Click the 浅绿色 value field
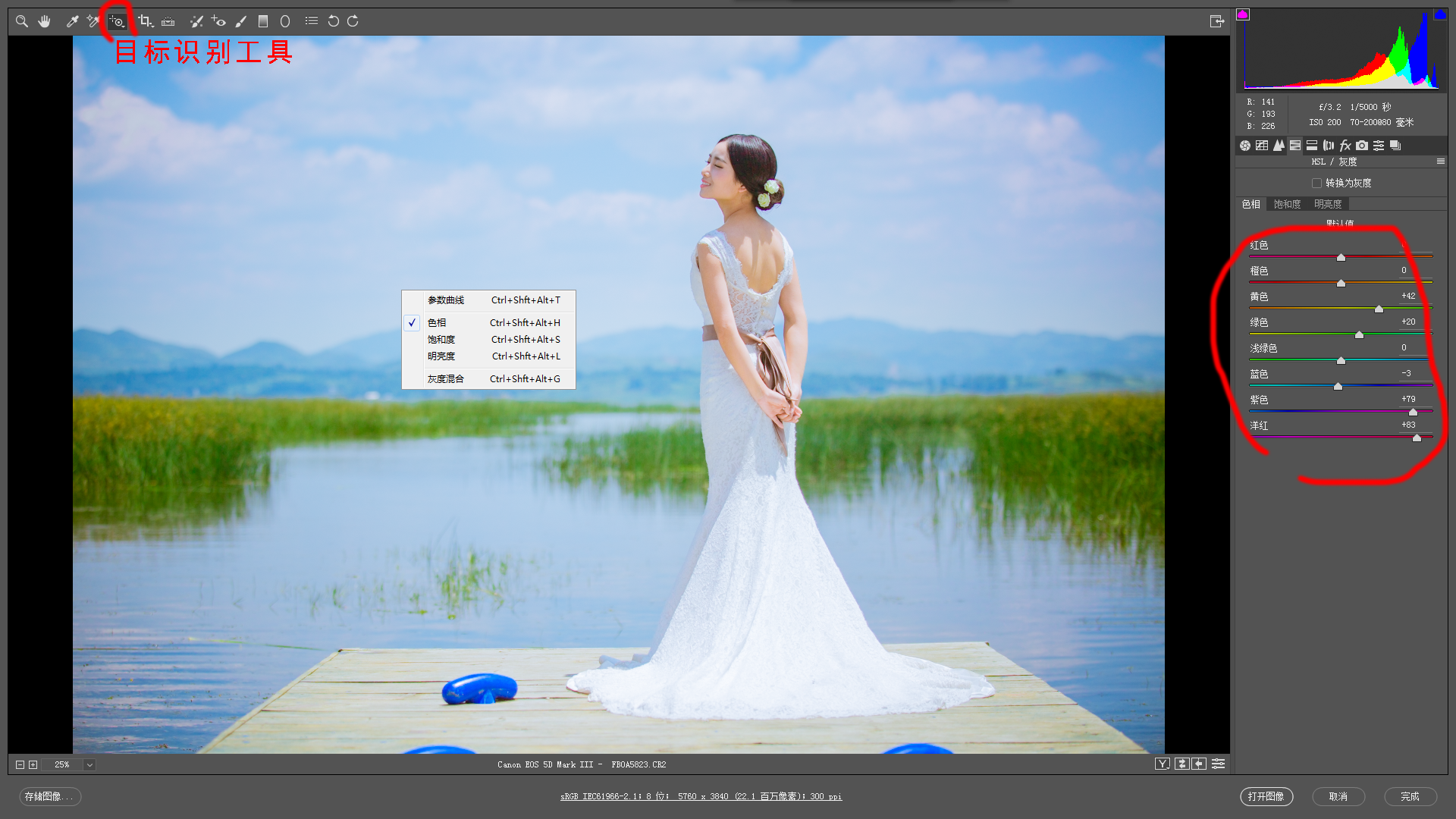Image resolution: width=1456 pixels, height=819 pixels. [x=1415, y=348]
